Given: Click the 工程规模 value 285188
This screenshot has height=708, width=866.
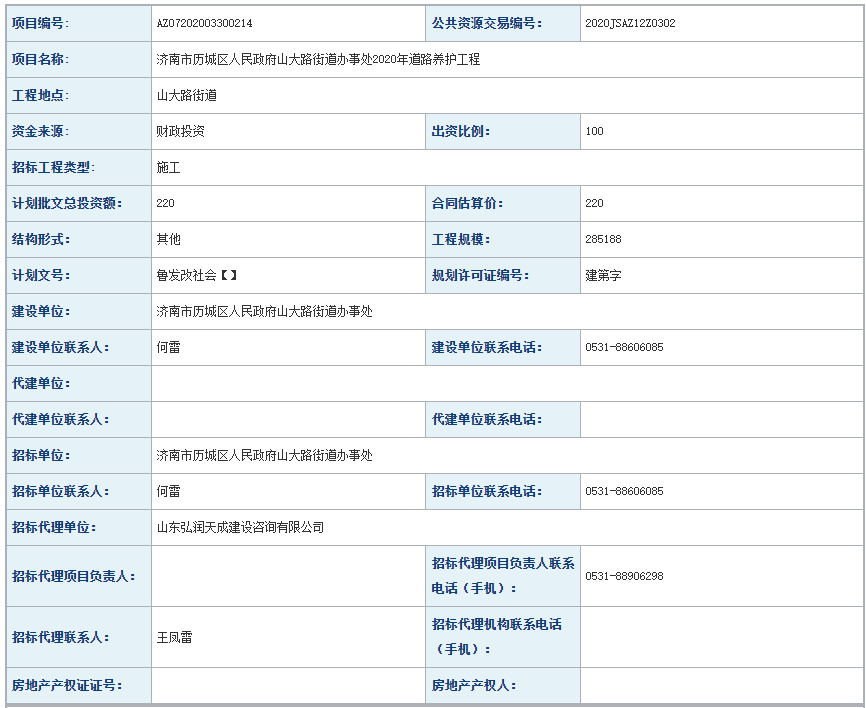Looking at the screenshot, I should (x=603, y=239).
